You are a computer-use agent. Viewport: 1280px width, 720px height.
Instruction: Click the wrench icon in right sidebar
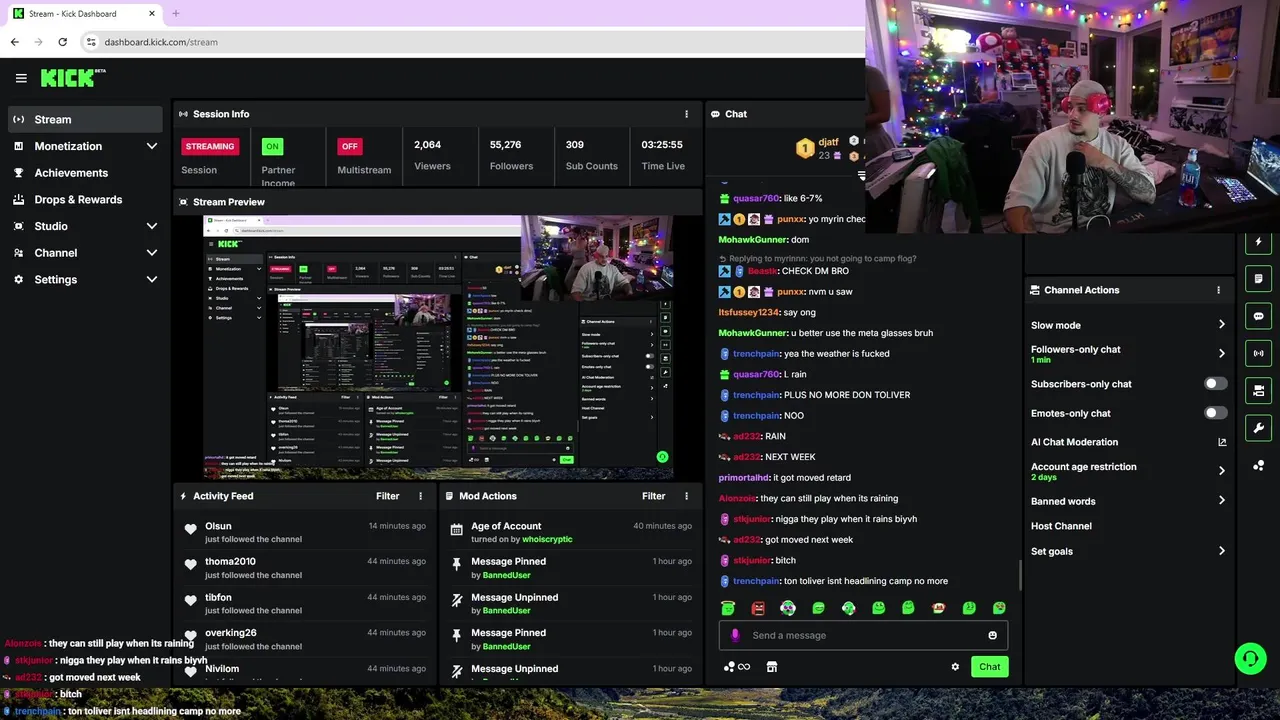click(1258, 428)
